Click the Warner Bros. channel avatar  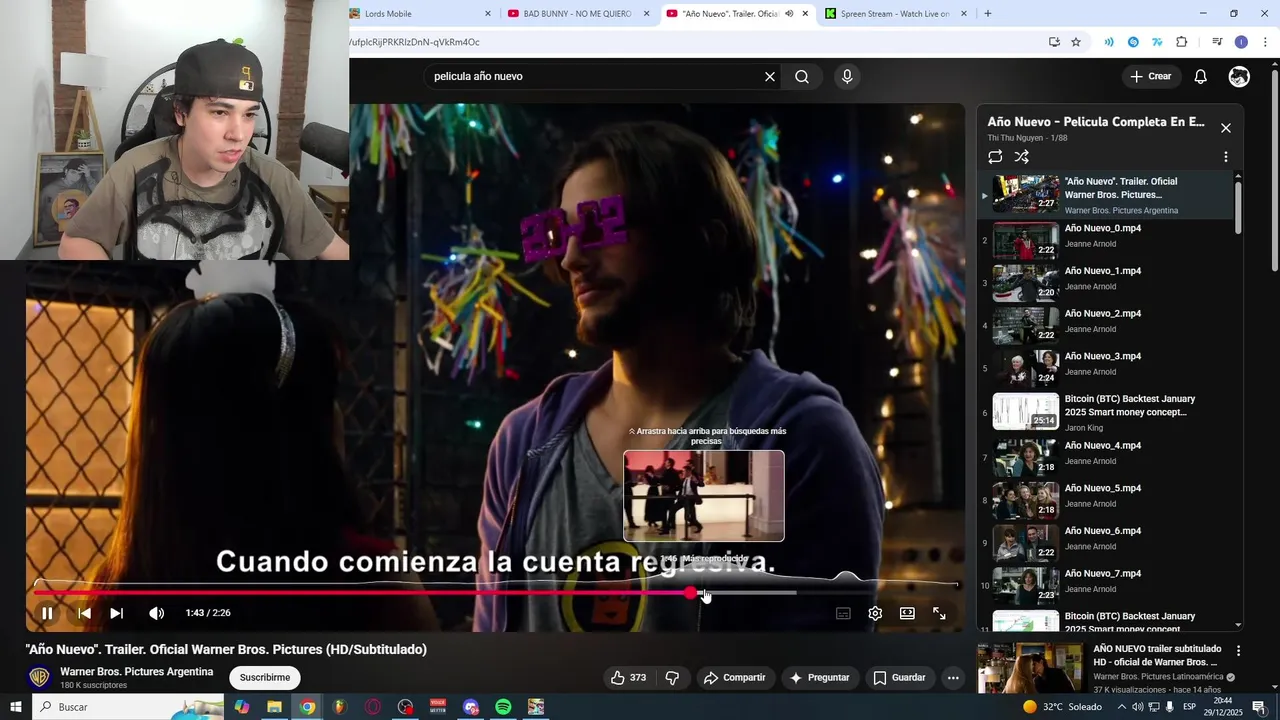point(40,678)
